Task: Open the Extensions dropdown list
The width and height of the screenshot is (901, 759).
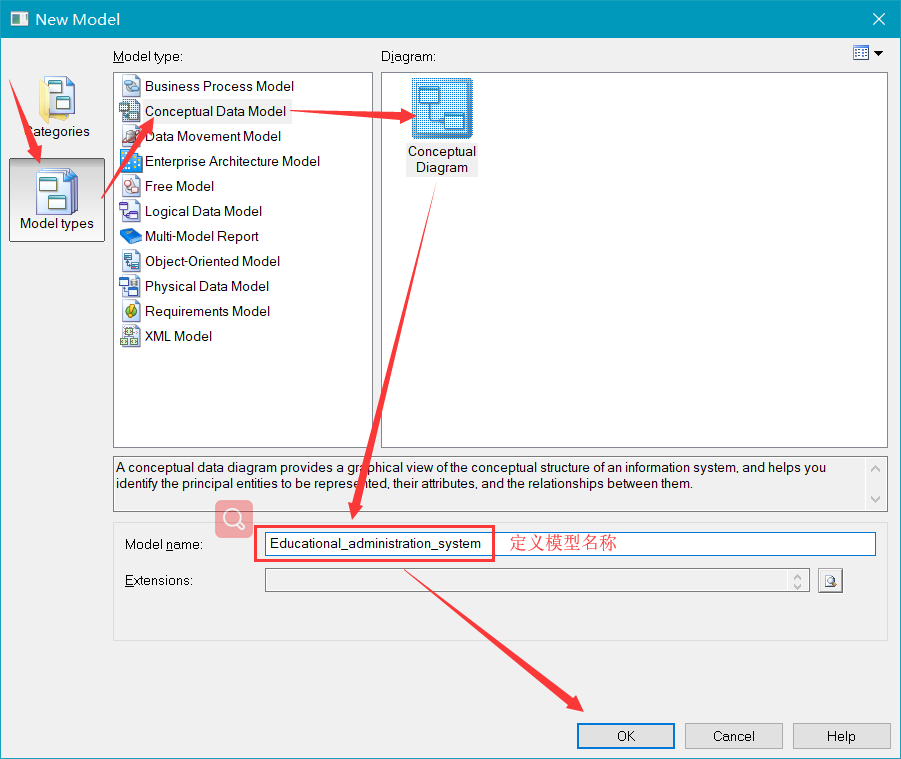Action: pyautogui.click(x=797, y=580)
